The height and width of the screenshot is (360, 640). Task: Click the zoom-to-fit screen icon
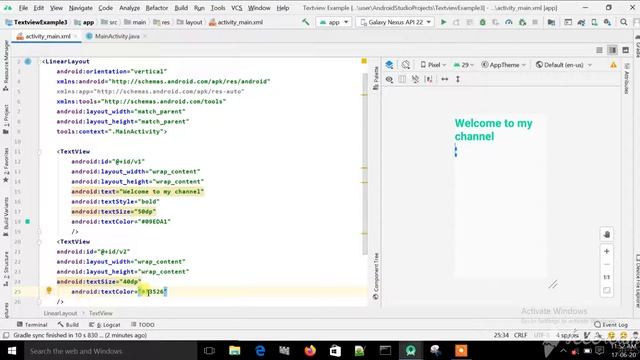pyautogui.click(x=607, y=291)
